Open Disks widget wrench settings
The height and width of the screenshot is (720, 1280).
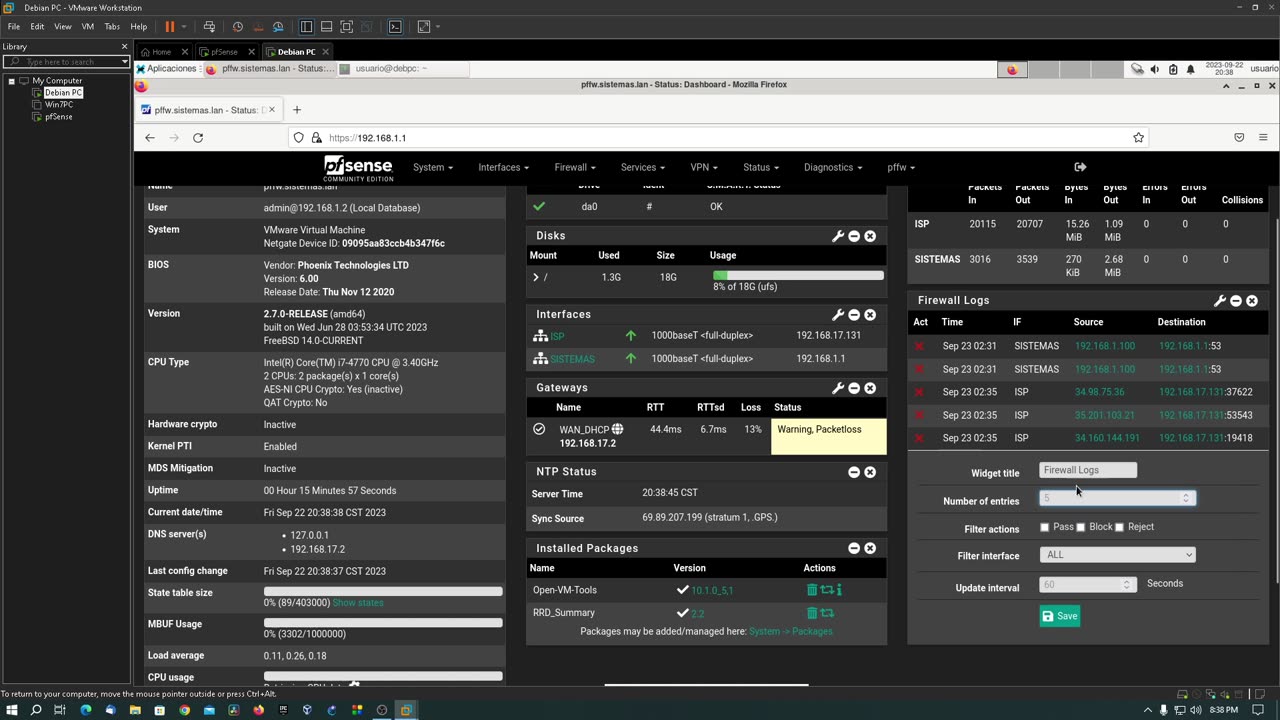tap(838, 236)
